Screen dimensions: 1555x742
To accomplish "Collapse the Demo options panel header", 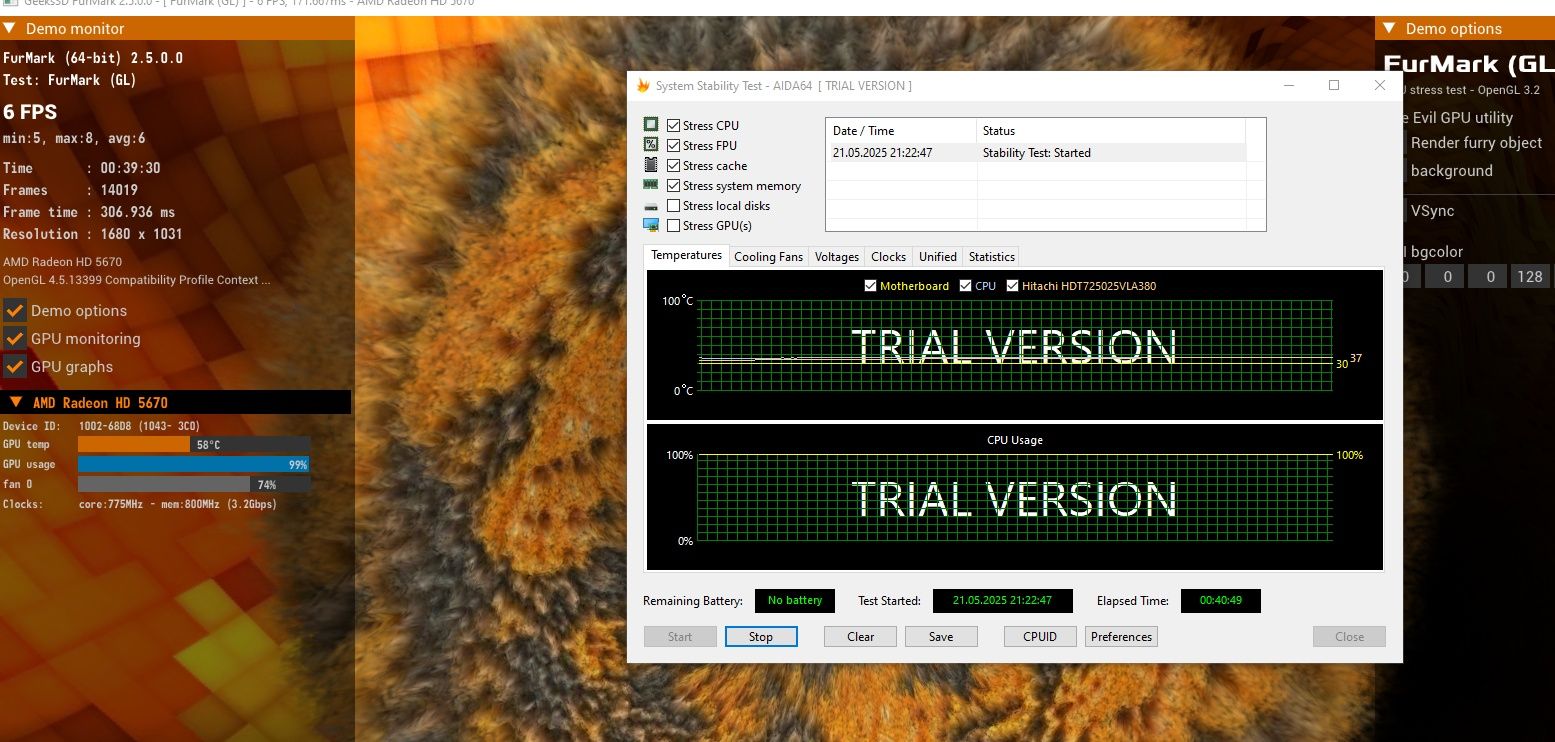I will pyautogui.click(x=1389, y=28).
